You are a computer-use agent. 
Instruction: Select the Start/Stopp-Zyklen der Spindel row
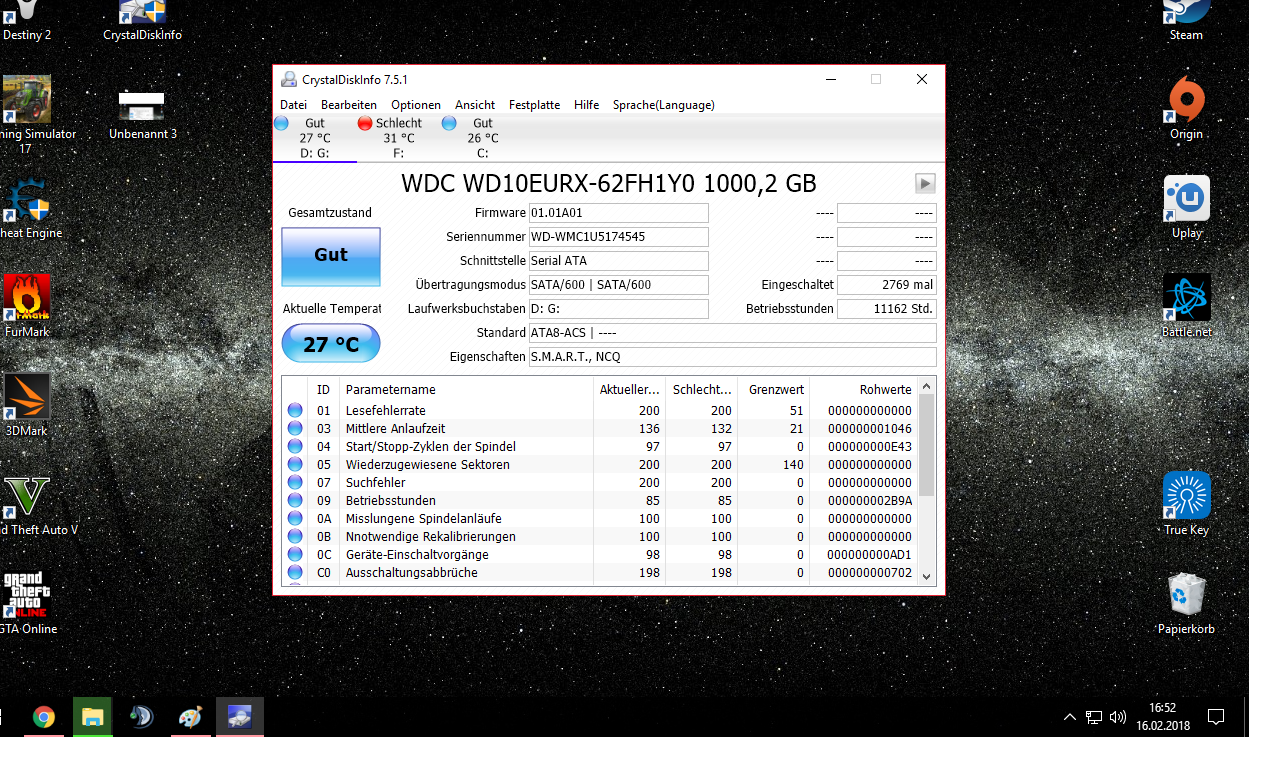(x=599, y=447)
